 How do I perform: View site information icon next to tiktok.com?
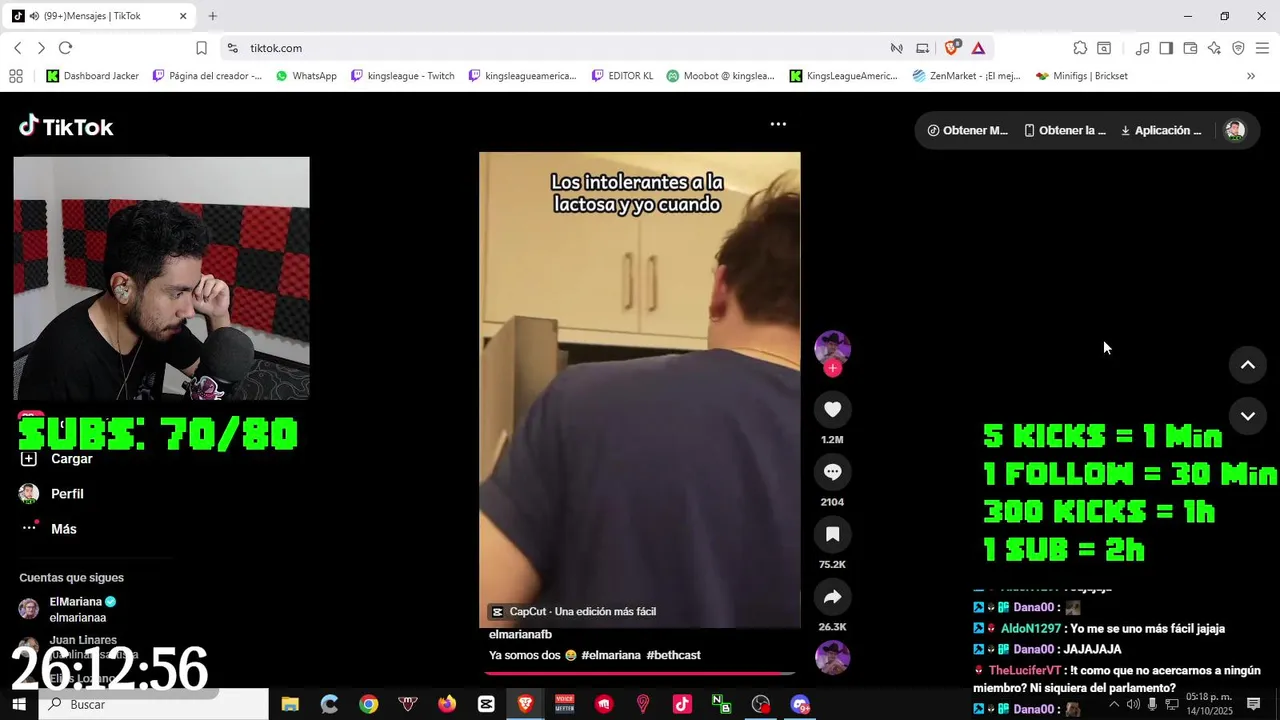click(232, 48)
